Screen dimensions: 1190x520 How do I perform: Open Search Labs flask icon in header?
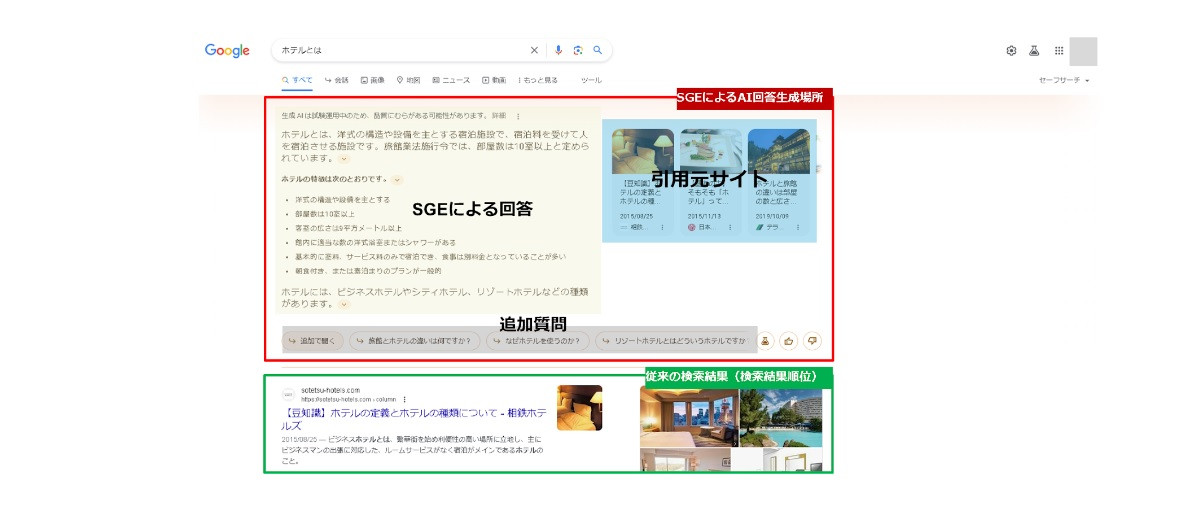coord(1035,50)
